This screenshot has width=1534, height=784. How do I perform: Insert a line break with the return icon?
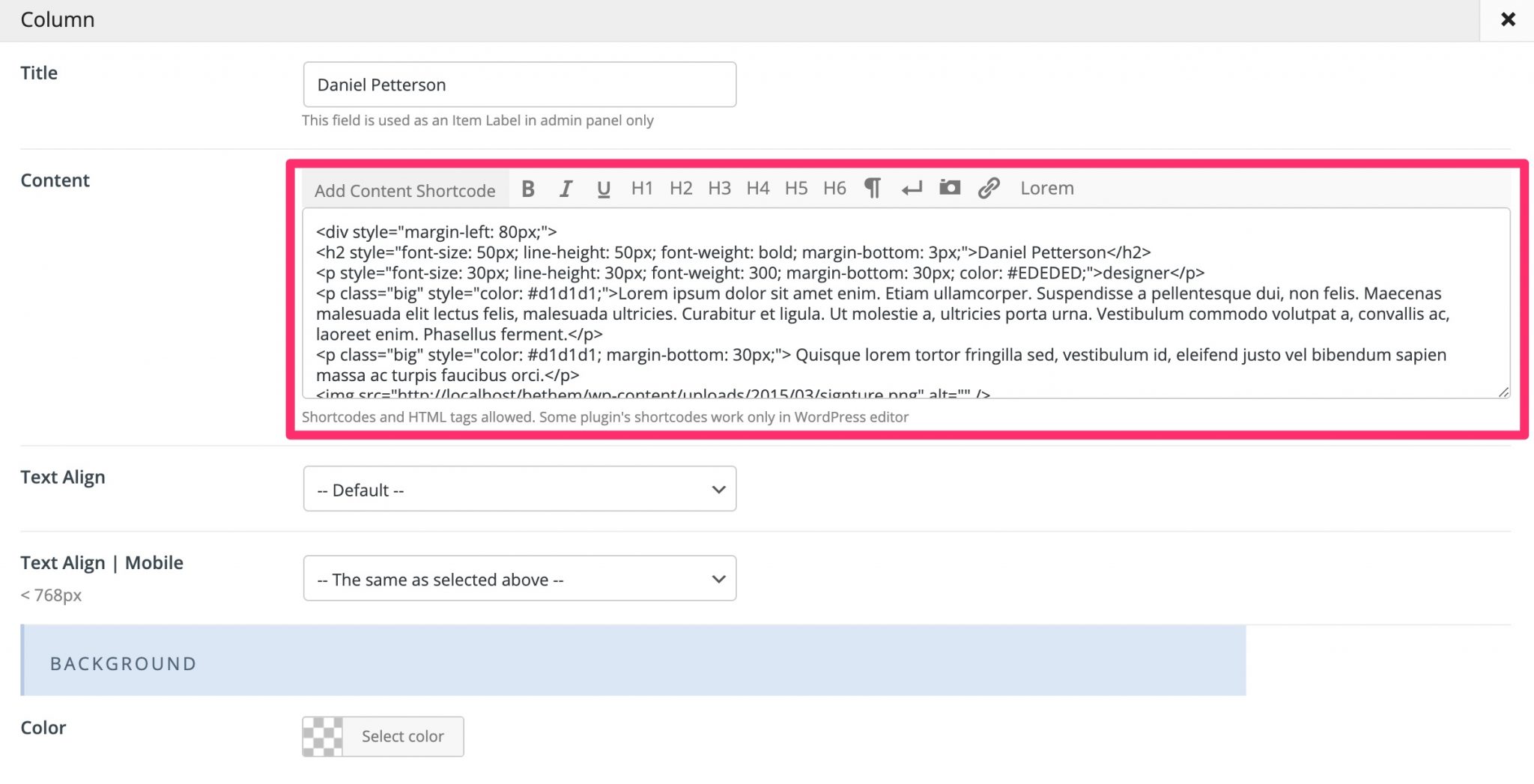911,189
